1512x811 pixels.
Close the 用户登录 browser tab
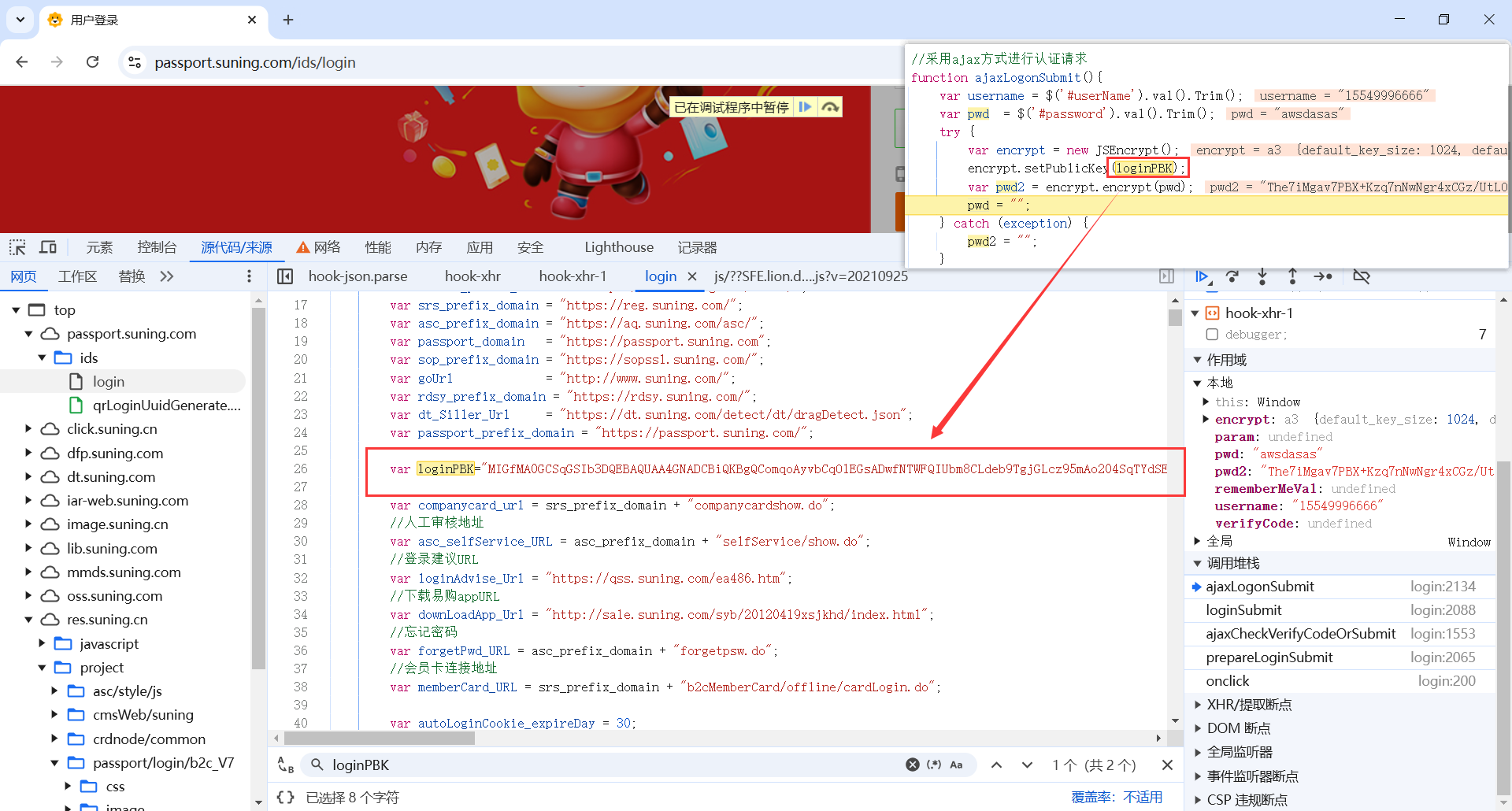pos(252,20)
